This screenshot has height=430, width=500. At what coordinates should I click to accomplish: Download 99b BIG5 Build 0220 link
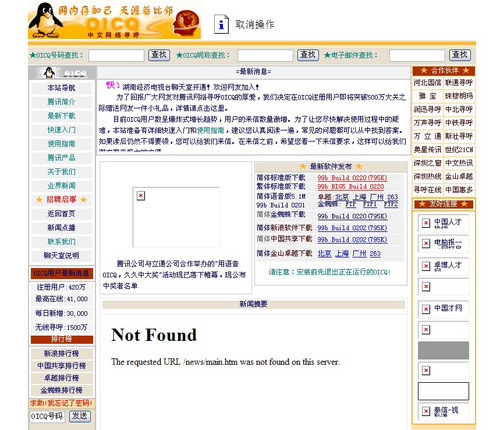coord(351,187)
